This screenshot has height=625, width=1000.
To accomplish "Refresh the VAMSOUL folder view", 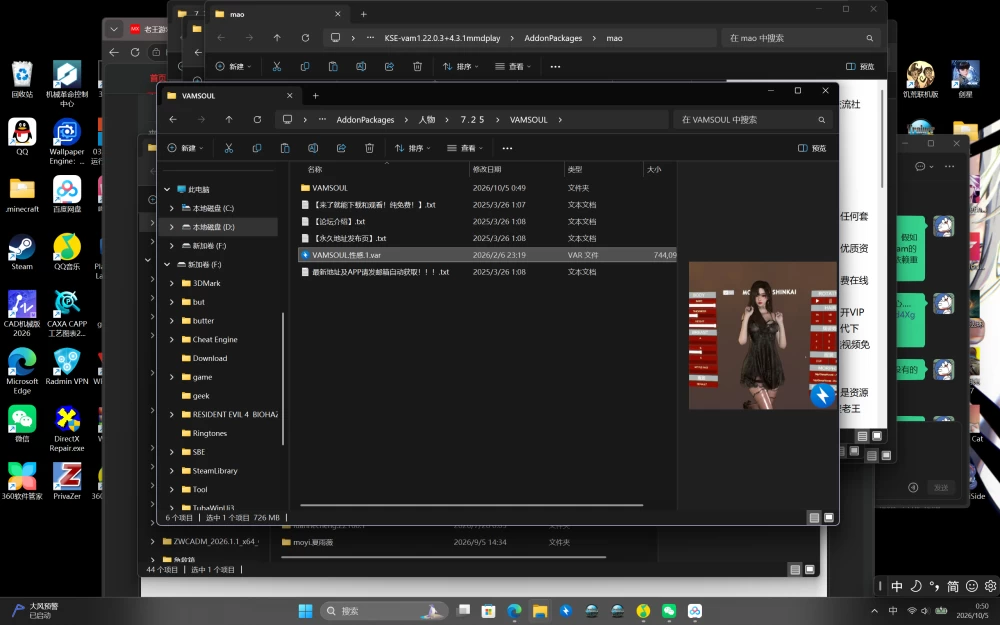I will tap(257, 119).
